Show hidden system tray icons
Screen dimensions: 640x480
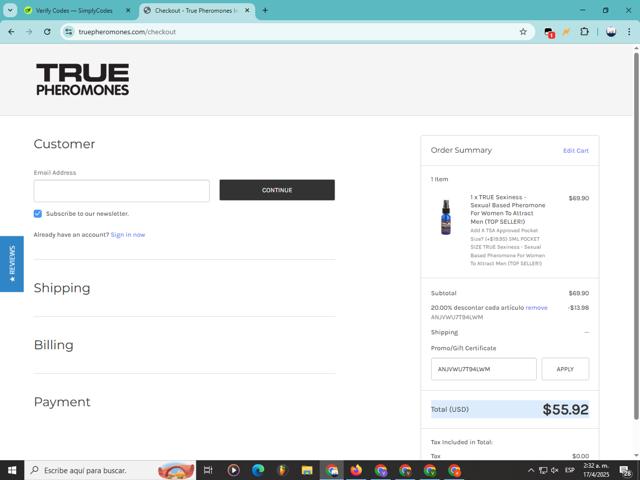click(x=531, y=470)
